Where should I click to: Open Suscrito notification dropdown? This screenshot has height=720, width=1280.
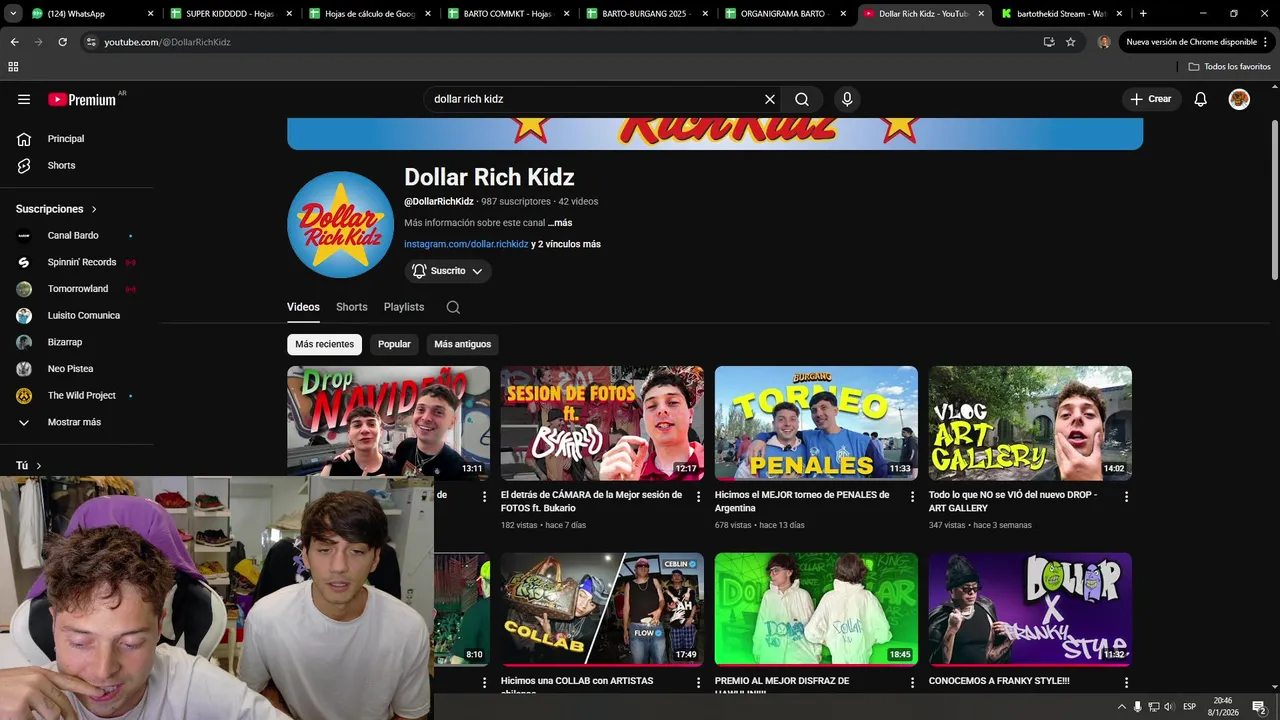click(x=448, y=271)
